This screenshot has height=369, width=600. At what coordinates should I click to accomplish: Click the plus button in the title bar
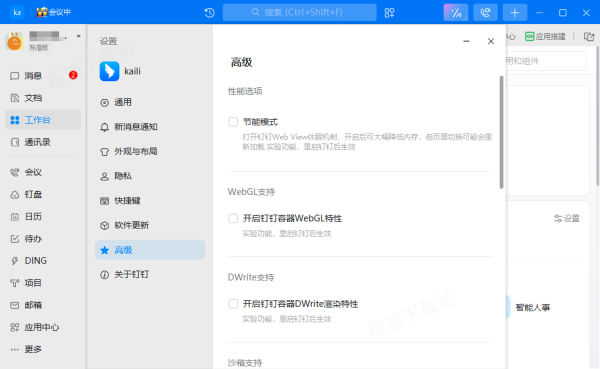(515, 13)
